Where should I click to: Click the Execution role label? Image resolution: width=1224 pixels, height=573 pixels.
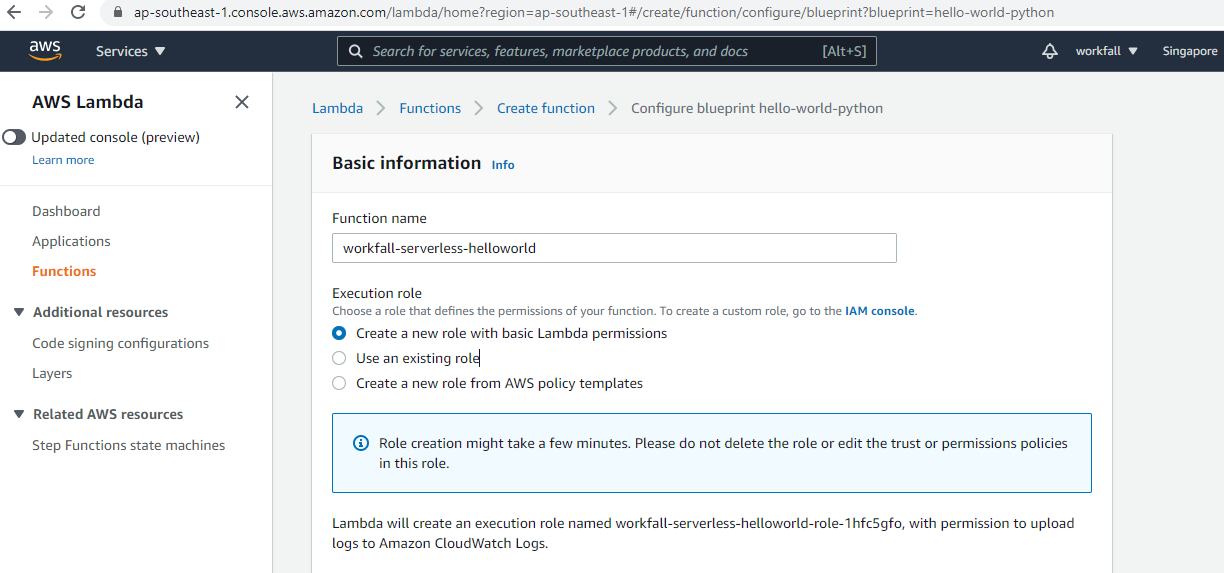pyautogui.click(x=377, y=294)
